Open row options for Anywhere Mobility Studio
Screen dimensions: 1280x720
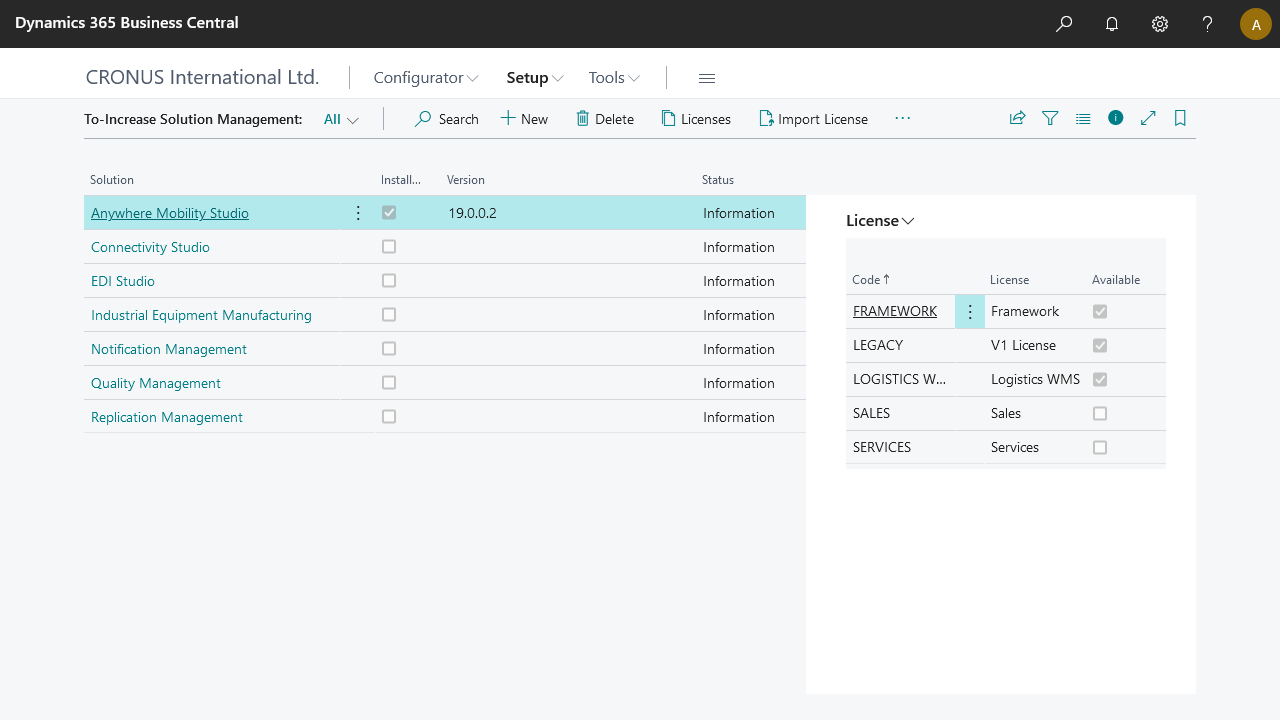click(358, 213)
